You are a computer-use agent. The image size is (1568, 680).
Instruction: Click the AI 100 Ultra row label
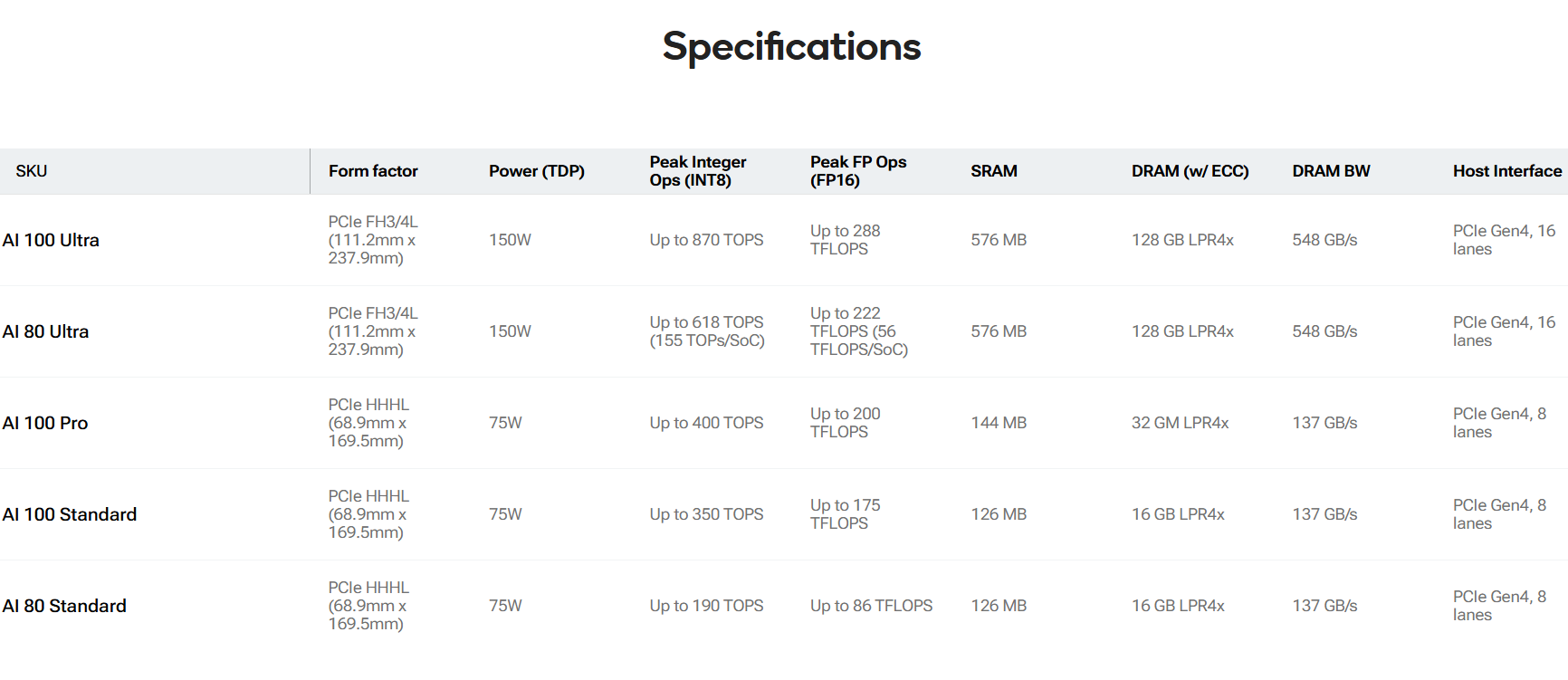tap(51, 240)
